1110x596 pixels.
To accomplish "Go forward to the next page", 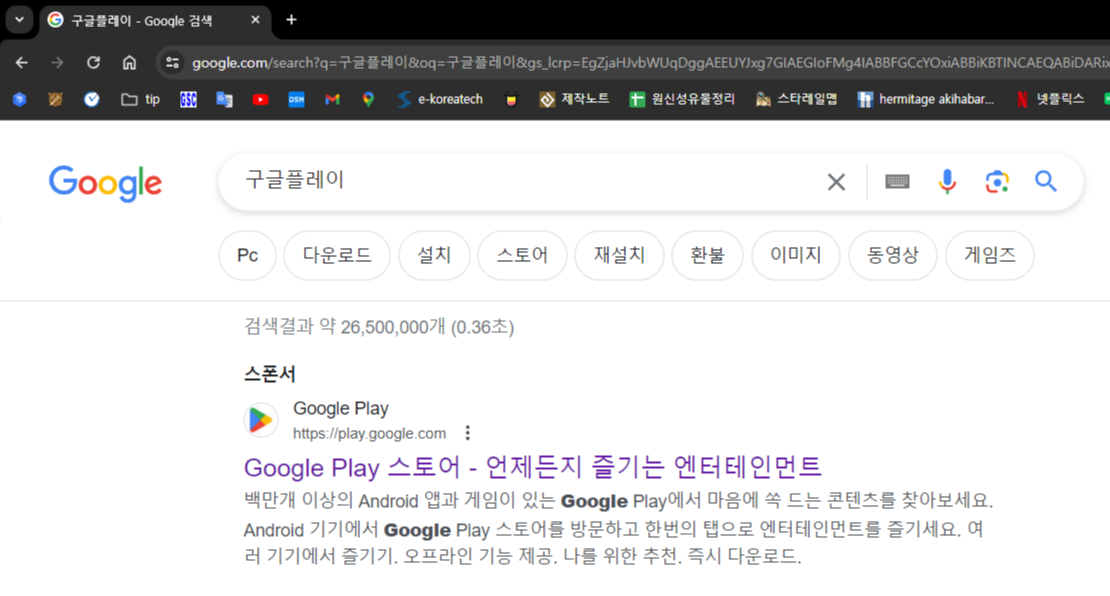I will [57, 63].
